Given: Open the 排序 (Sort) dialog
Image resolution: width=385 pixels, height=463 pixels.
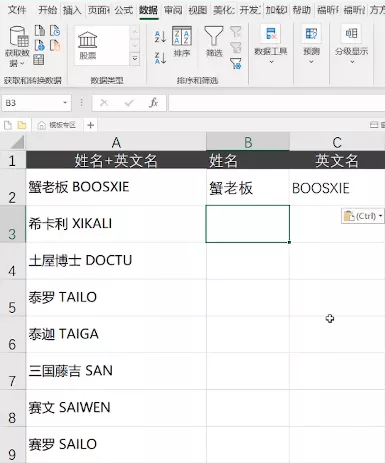Looking at the screenshot, I should click(x=182, y=42).
